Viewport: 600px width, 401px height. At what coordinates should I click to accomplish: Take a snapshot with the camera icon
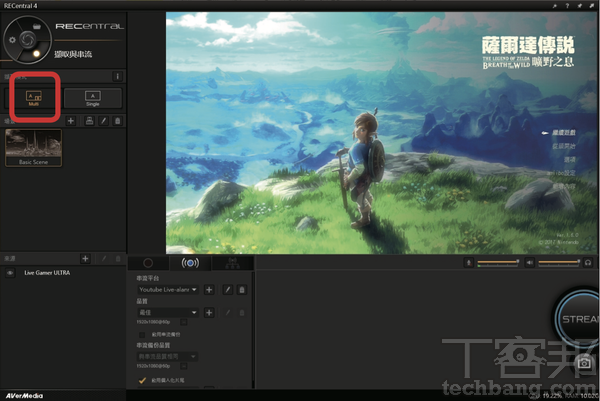tap(584, 363)
